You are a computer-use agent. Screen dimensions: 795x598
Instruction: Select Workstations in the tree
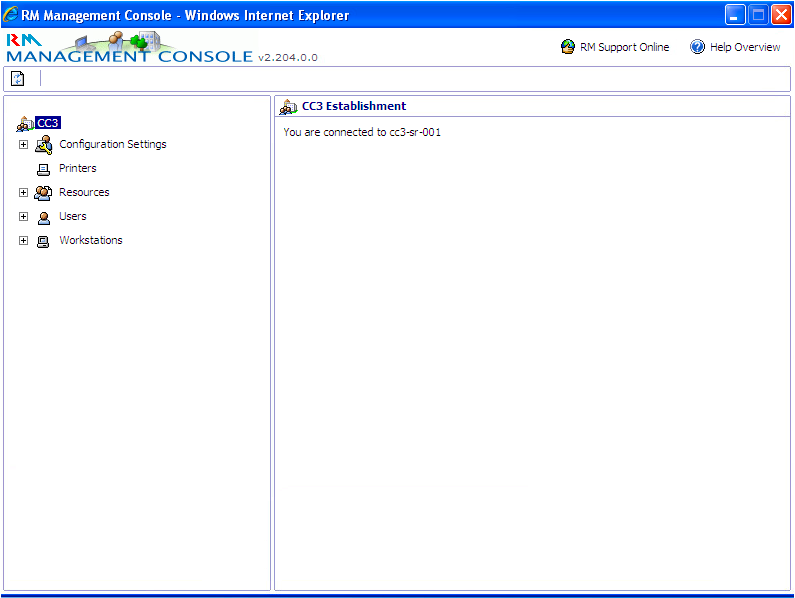pyautogui.click(x=91, y=240)
